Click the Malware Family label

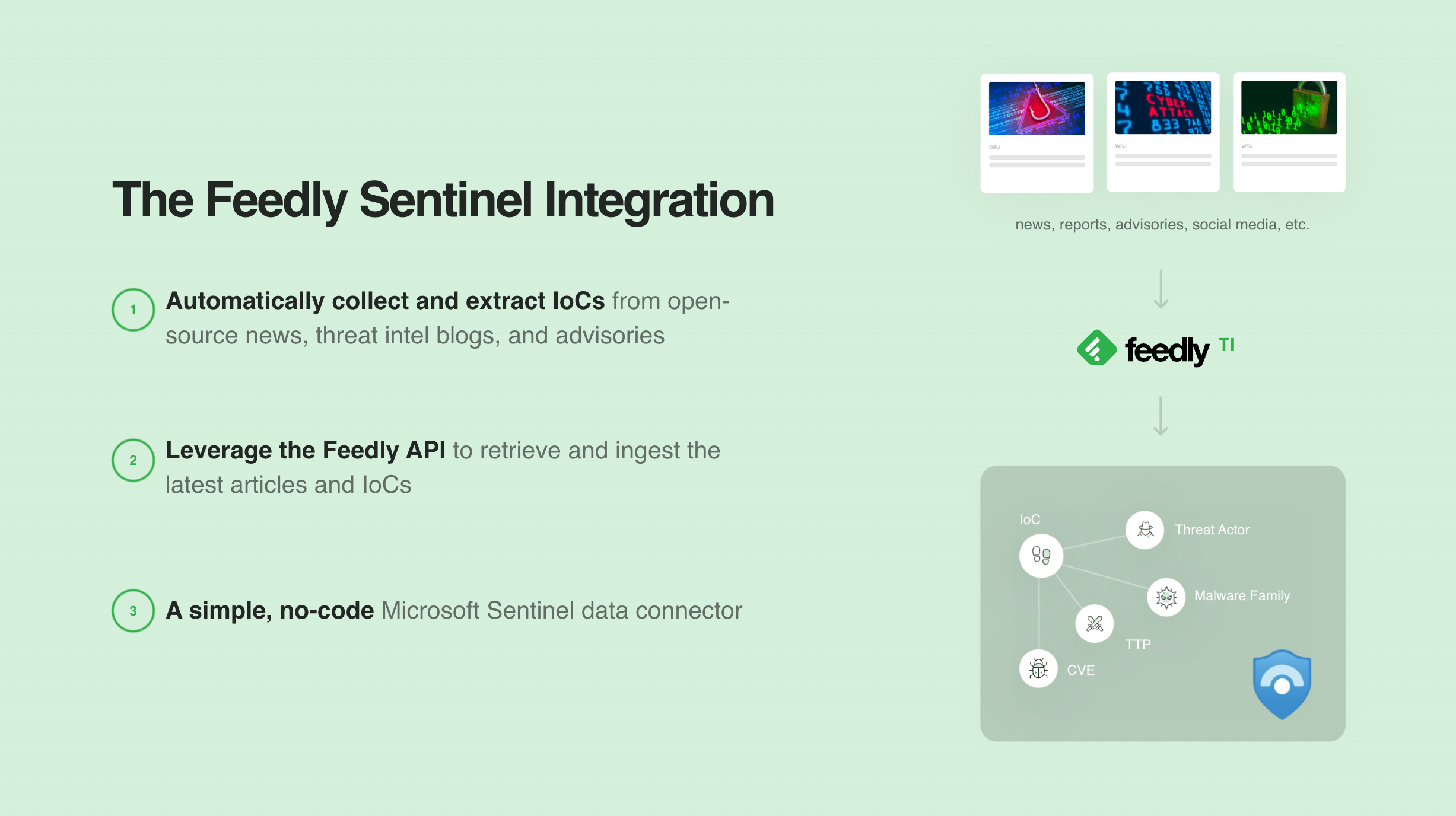1242,595
